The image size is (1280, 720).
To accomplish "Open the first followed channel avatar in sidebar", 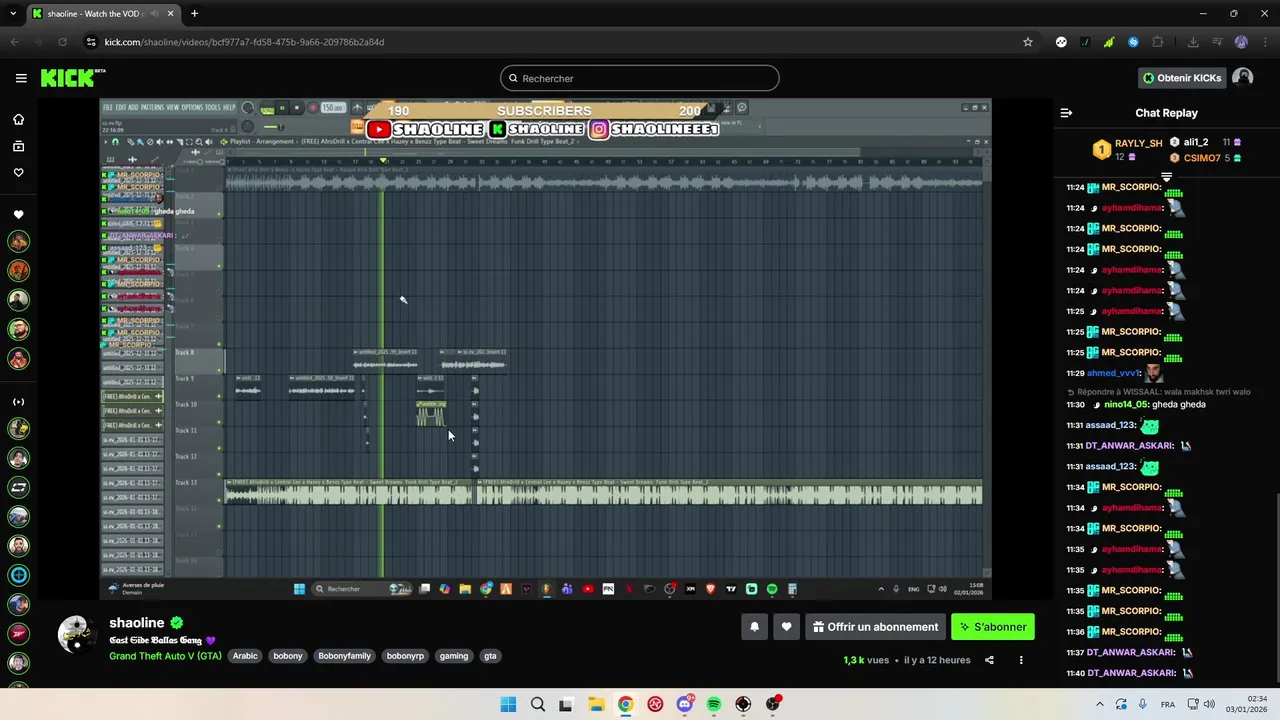I will pyautogui.click(x=18, y=241).
